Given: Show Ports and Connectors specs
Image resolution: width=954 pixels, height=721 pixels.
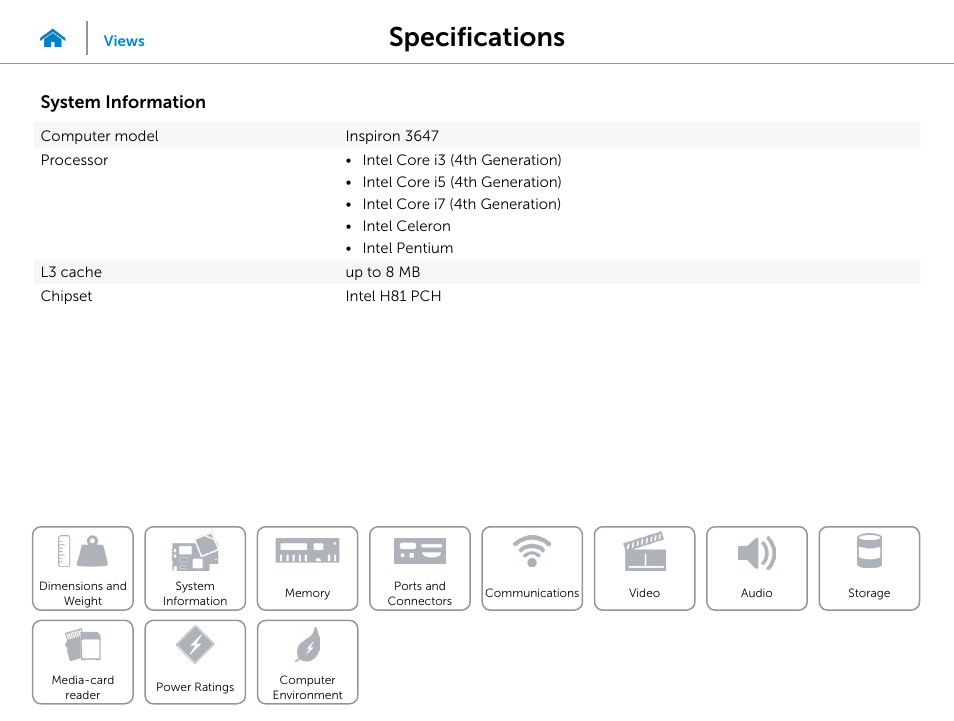Looking at the screenshot, I should [420, 568].
